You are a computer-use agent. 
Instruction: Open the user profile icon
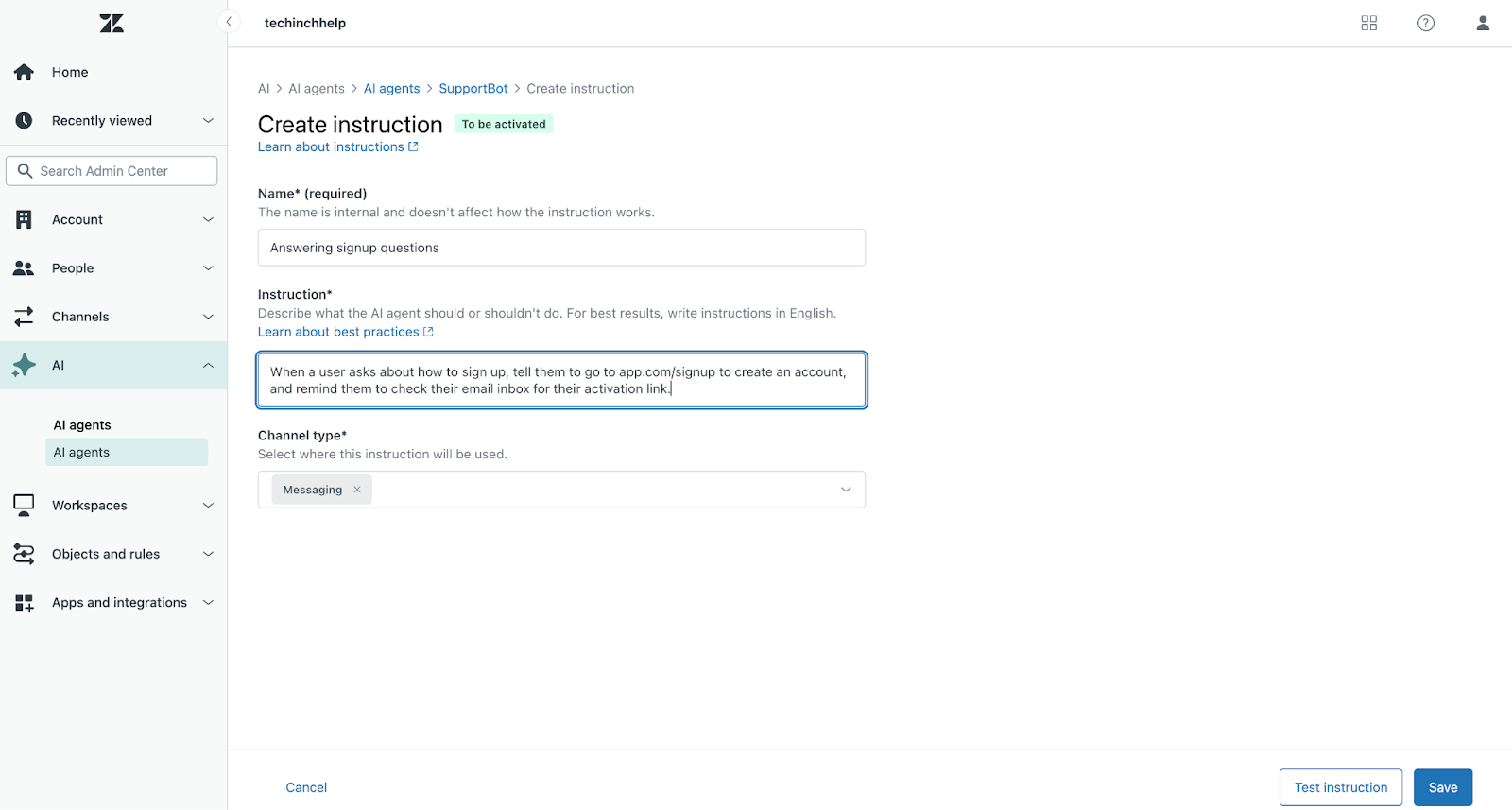(1482, 23)
